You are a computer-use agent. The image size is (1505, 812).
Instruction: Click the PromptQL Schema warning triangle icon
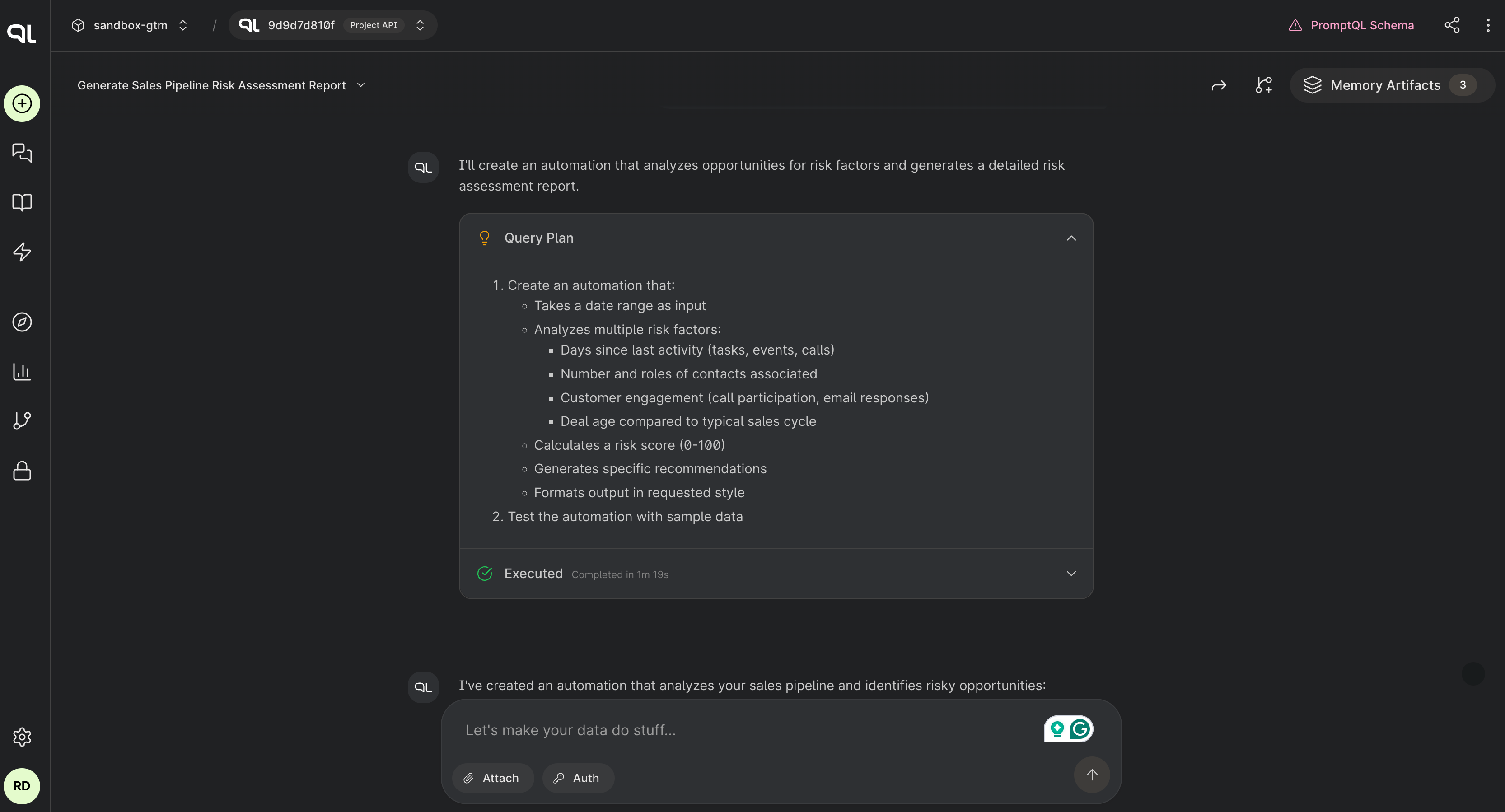(x=1295, y=25)
